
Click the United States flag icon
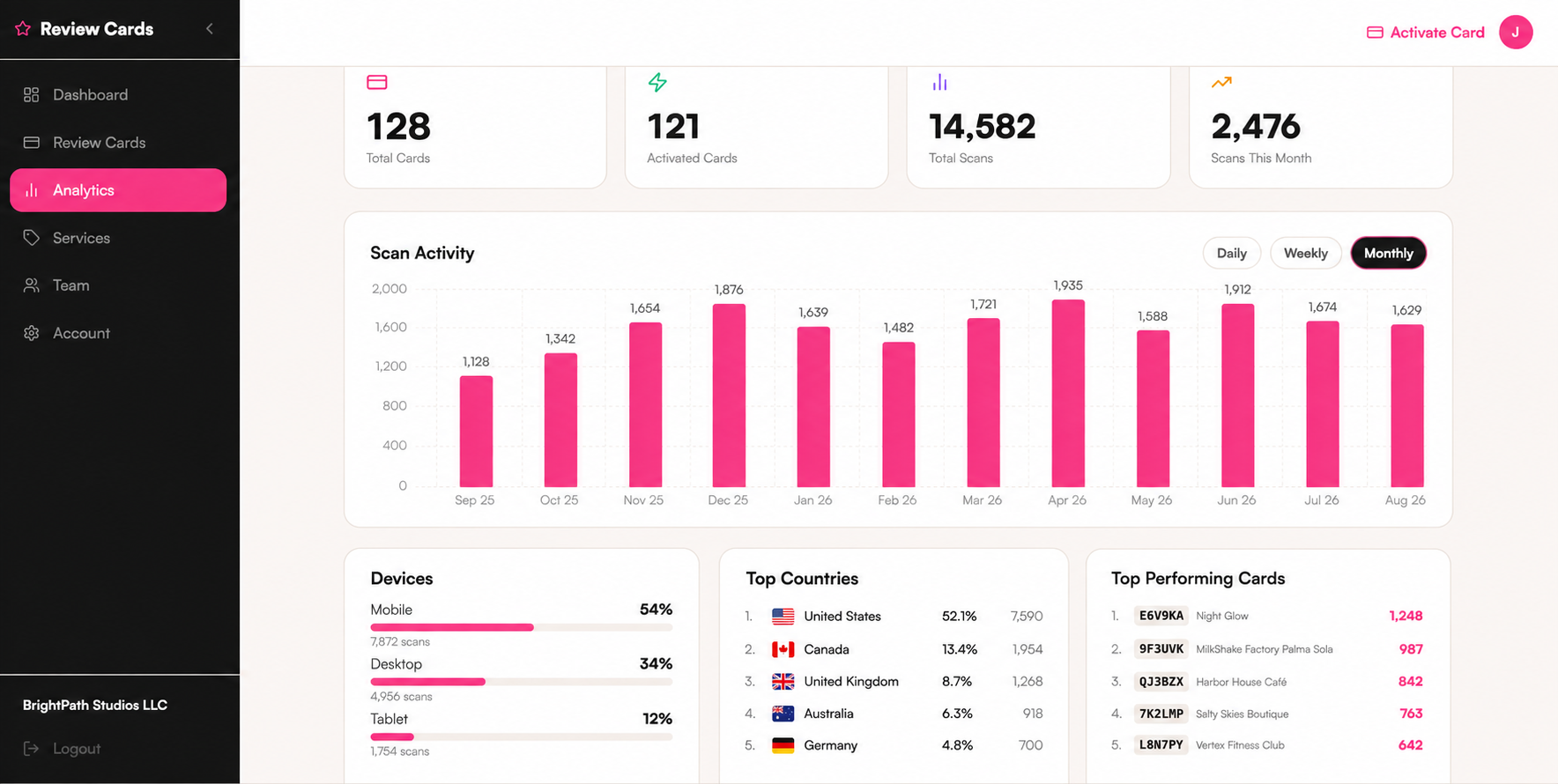pos(783,617)
